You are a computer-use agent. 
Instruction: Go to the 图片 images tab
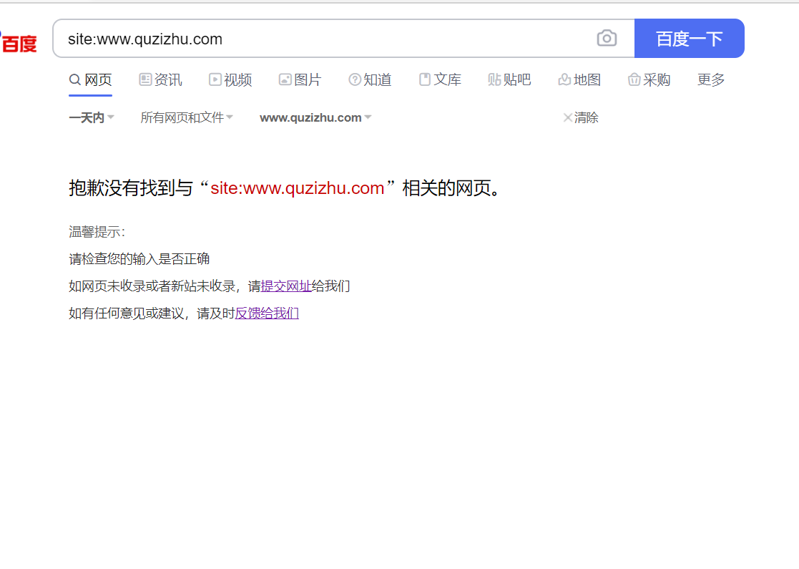(300, 80)
